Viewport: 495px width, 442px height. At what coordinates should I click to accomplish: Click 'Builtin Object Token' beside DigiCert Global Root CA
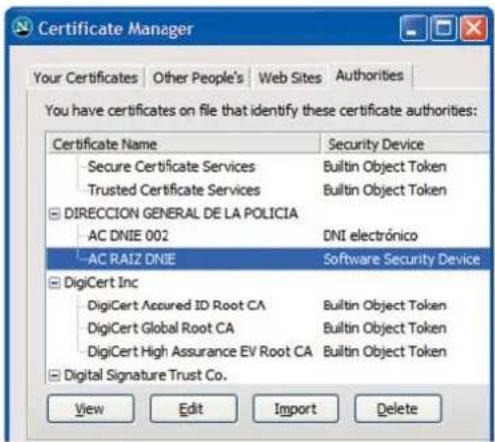click(385, 328)
